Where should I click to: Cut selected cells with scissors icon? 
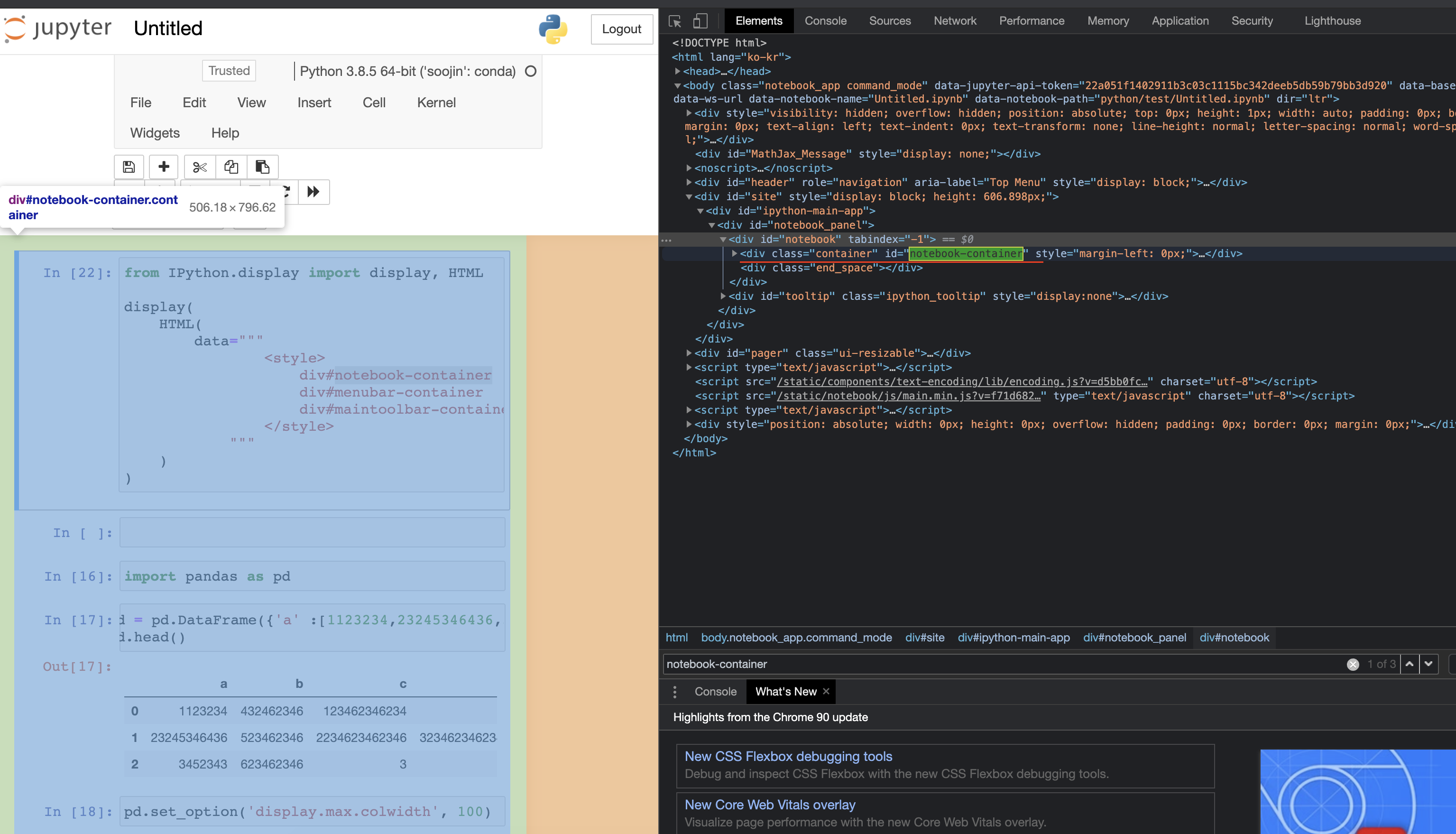(199, 167)
